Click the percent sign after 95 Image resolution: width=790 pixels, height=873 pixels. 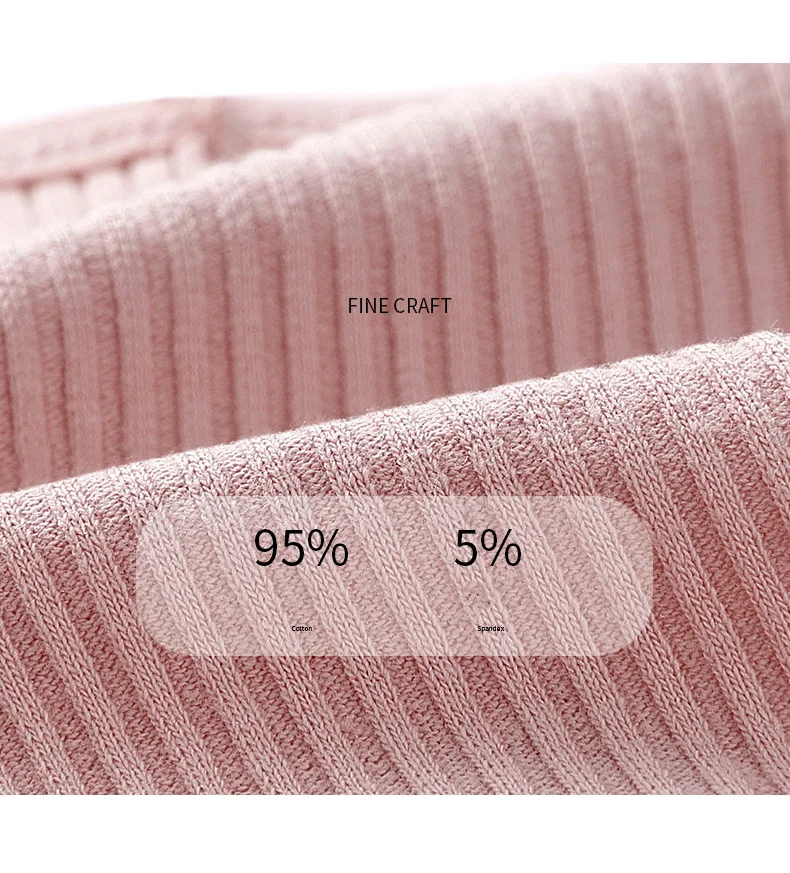click(328, 548)
